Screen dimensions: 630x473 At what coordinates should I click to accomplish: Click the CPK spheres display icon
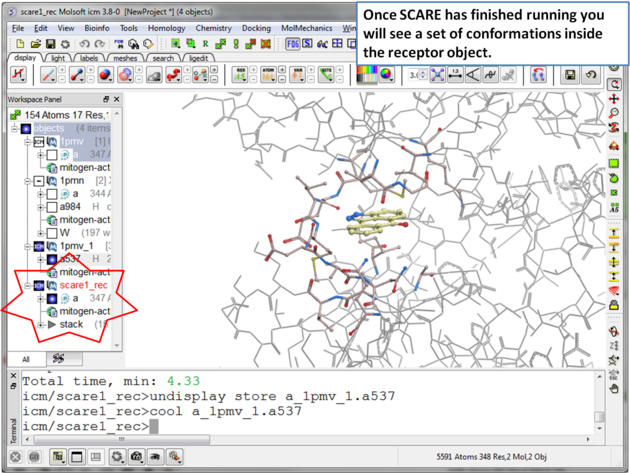pyautogui.click(x=103, y=75)
